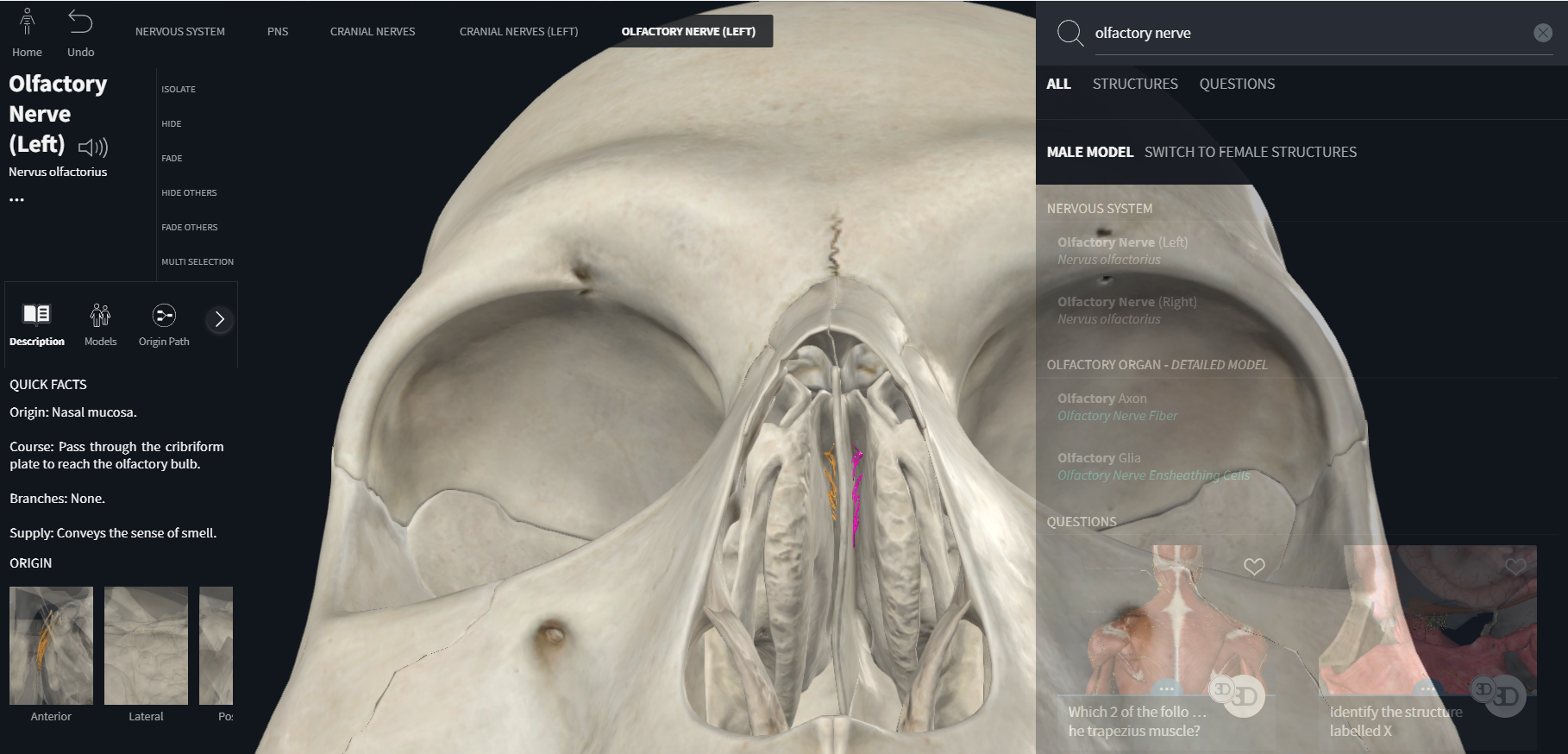Enable MULTI SELECTION mode
Image resolution: width=1568 pixels, height=754 pixels.
pos(198,261)
